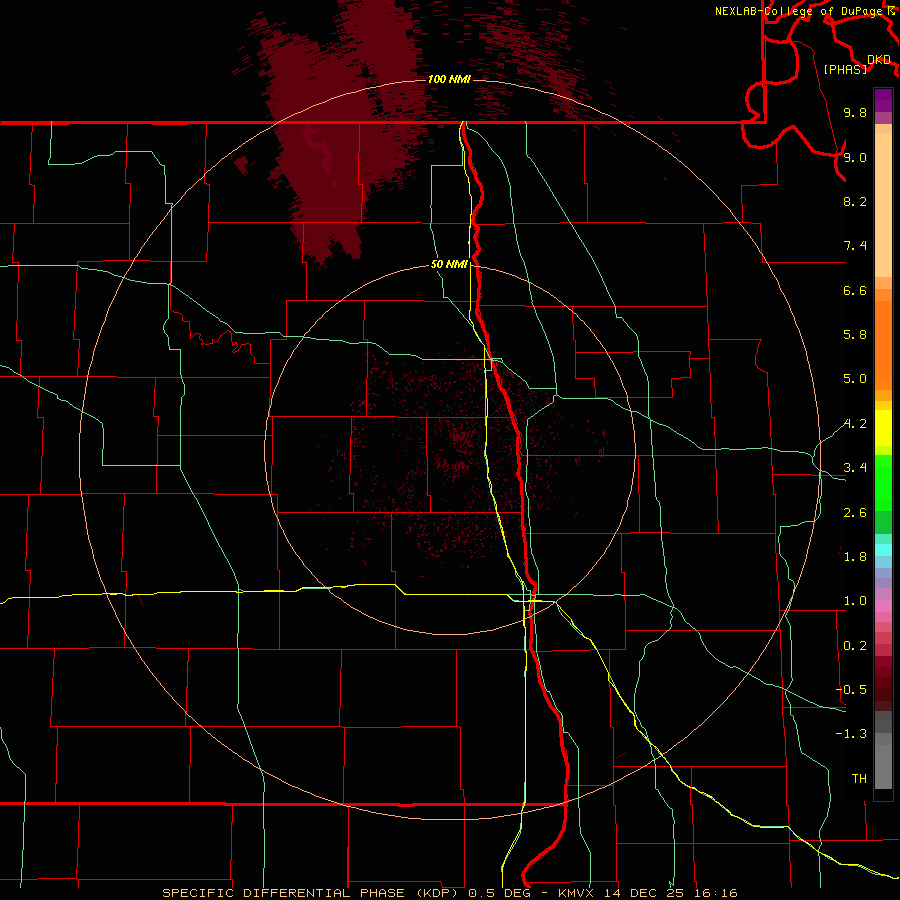Click the "SPECIFIC DIFFERENTIAL PHASE (KDP)" caption text
This screenshot has height=900, width=900.
pos(312,893)
